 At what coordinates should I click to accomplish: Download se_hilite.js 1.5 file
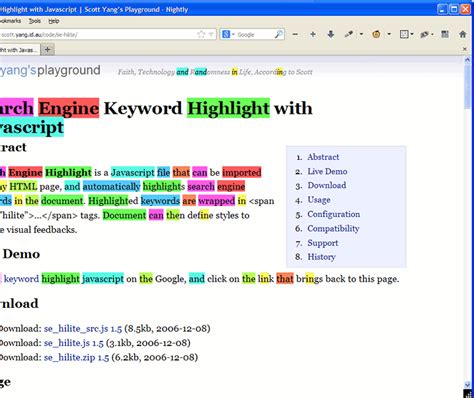[74, 343]
